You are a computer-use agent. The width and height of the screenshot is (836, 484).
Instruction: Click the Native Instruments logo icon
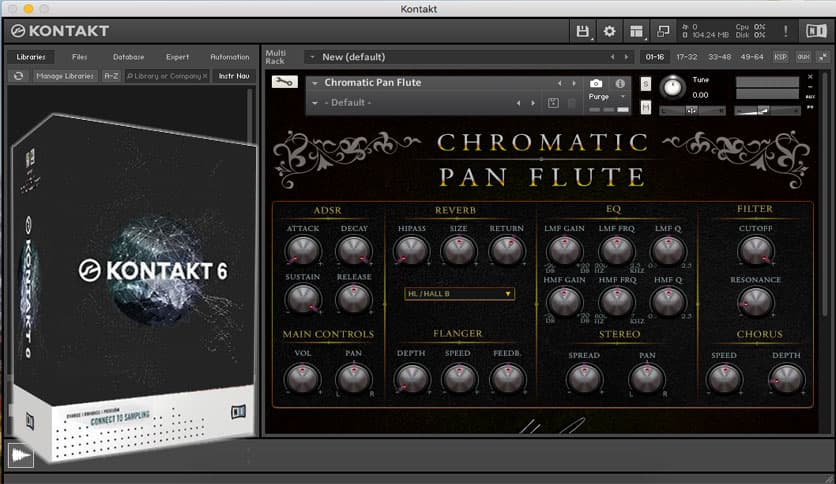tap(816, 31)
